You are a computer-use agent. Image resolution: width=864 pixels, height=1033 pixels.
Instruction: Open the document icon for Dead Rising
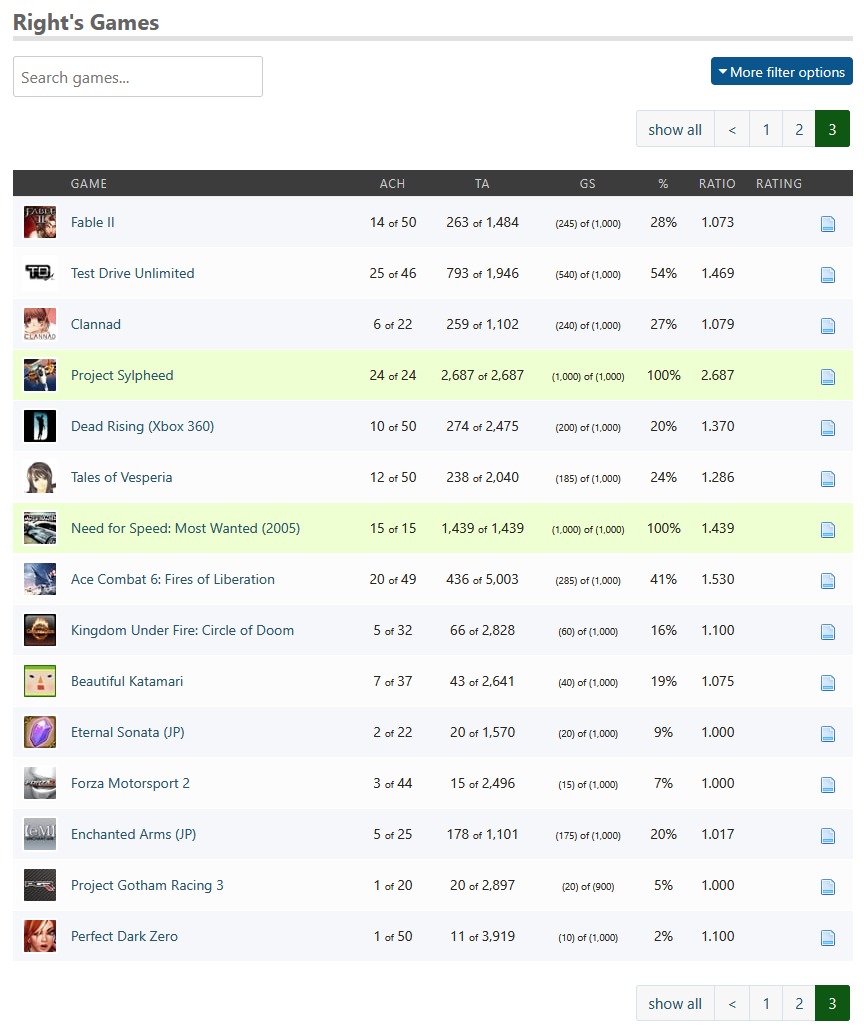coord(827,428)
